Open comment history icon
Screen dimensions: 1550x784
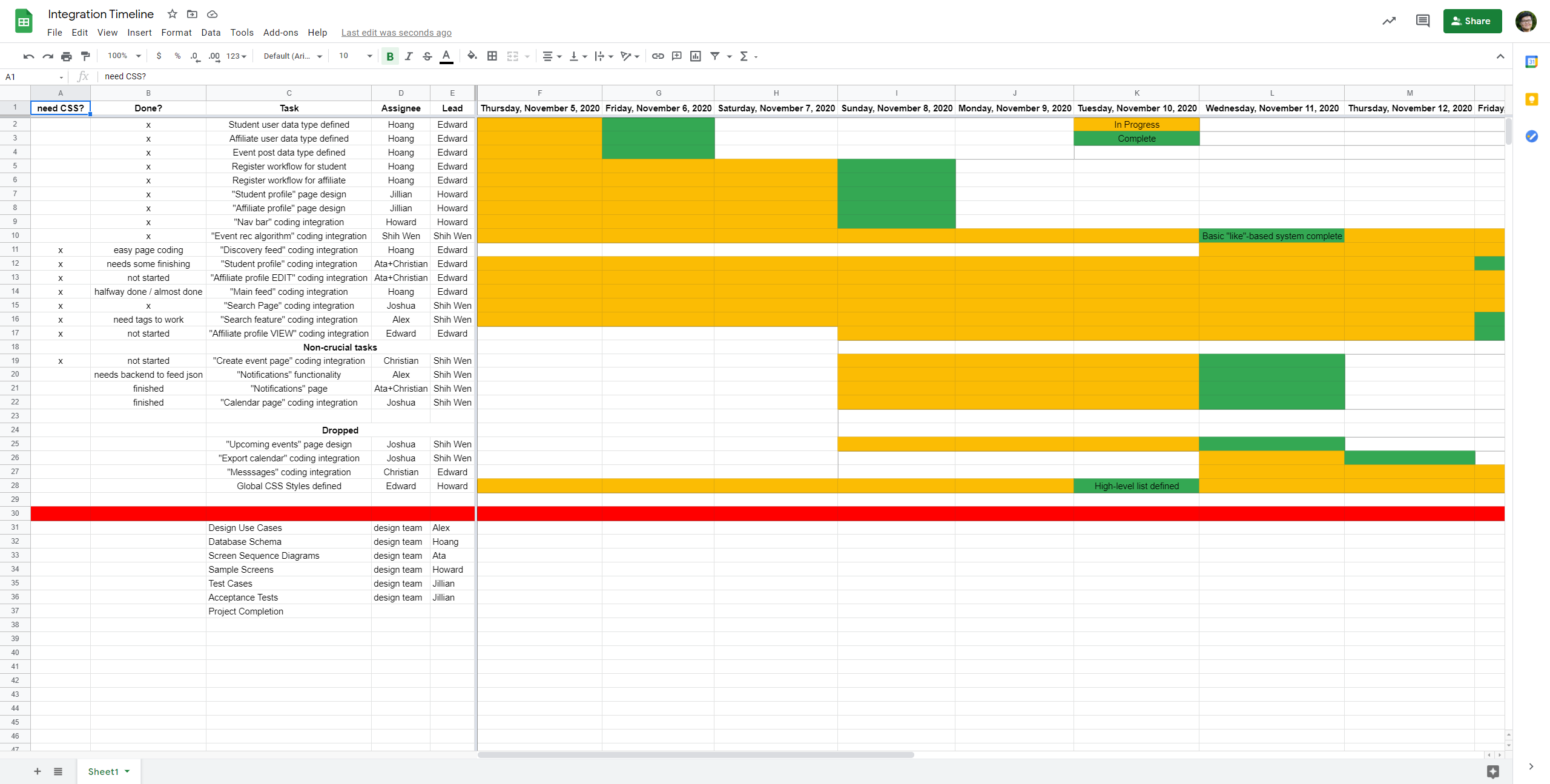(1422, 21)
